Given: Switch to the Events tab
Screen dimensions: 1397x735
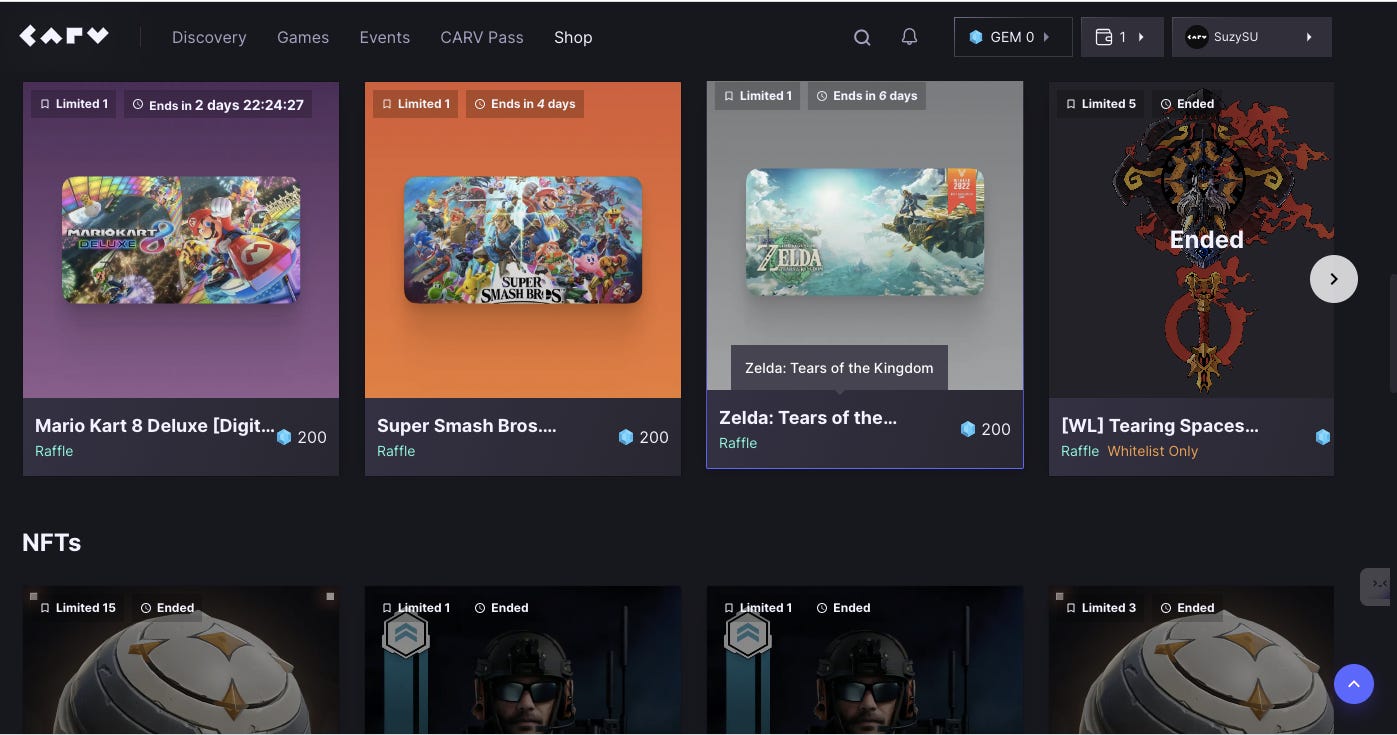Looking at the screenshot, I should (x=385, y=37).
